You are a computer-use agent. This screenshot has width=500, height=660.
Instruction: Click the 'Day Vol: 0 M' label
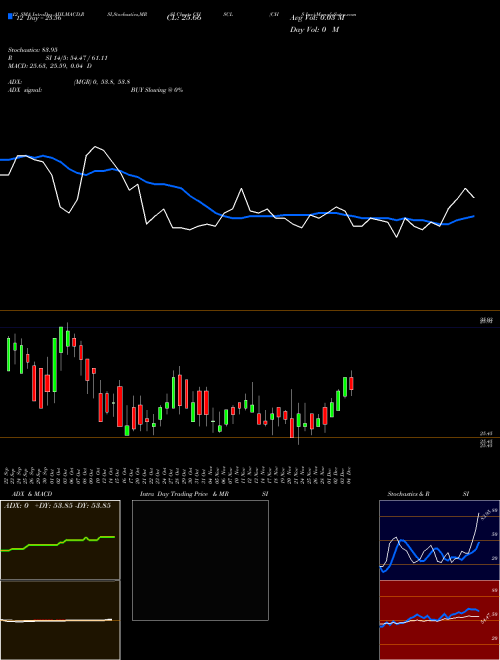[314, 29]
